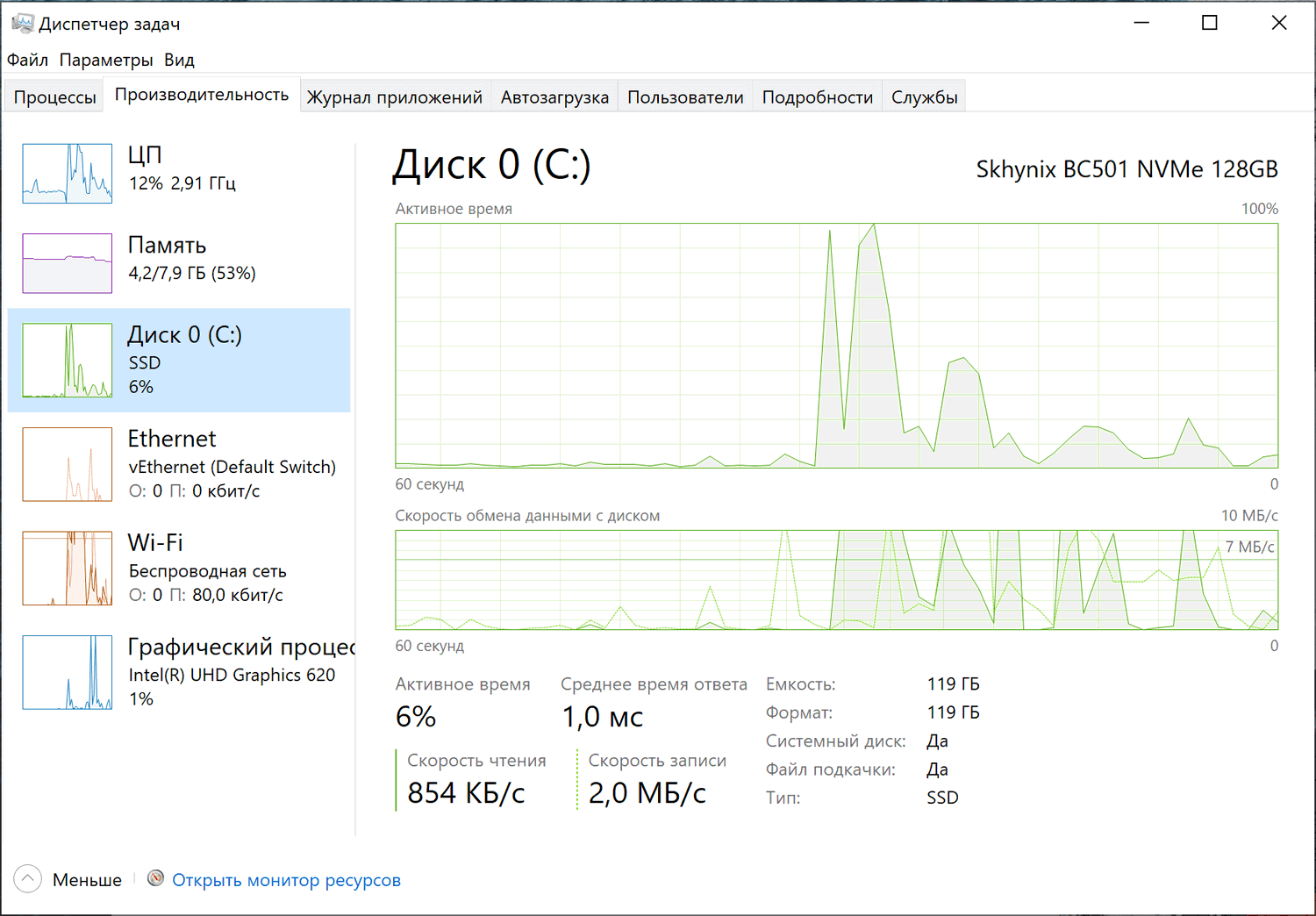Click the Диск 0 (C:) graph thumbnail
Viewport: 1316px width, 916px height.
[x=67, y=360]
